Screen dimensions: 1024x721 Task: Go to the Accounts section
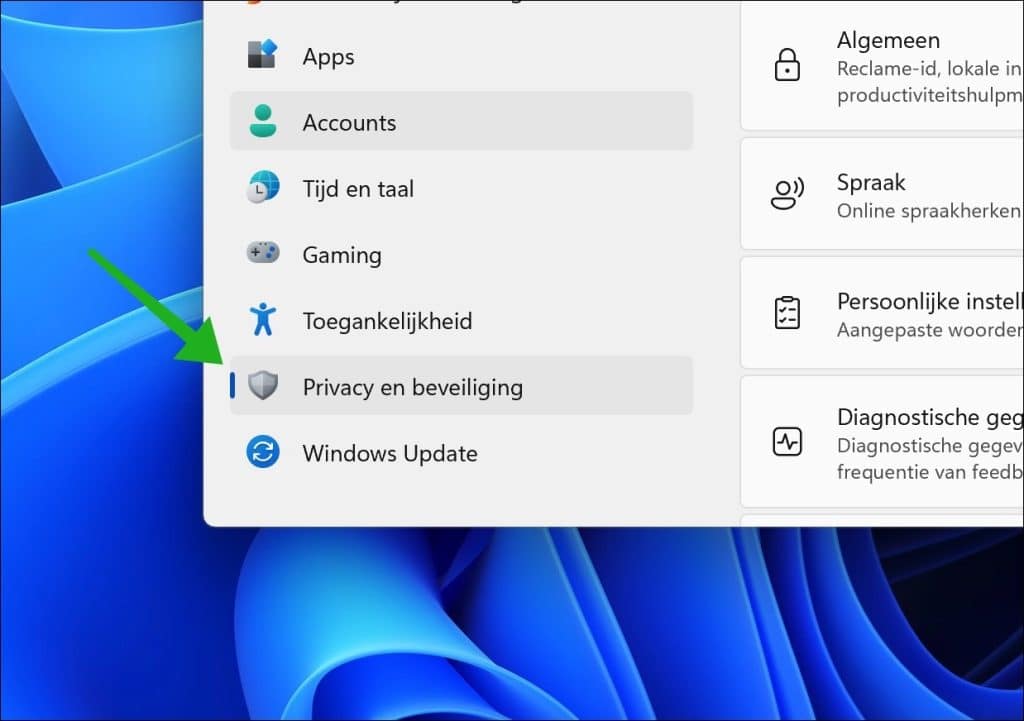tap(349, 123)
